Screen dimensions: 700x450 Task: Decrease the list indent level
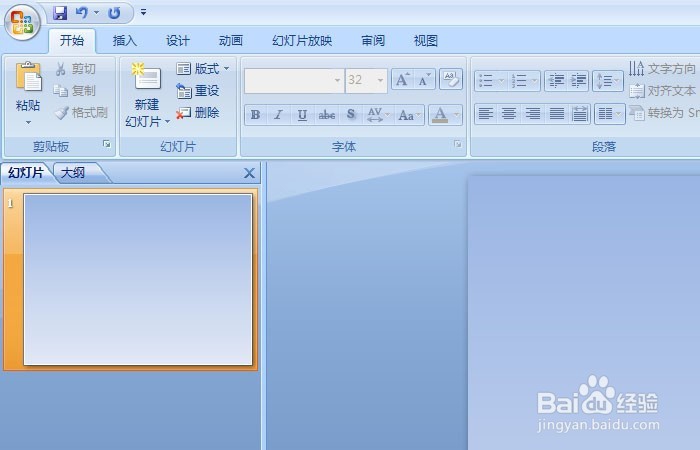(556, 81)
